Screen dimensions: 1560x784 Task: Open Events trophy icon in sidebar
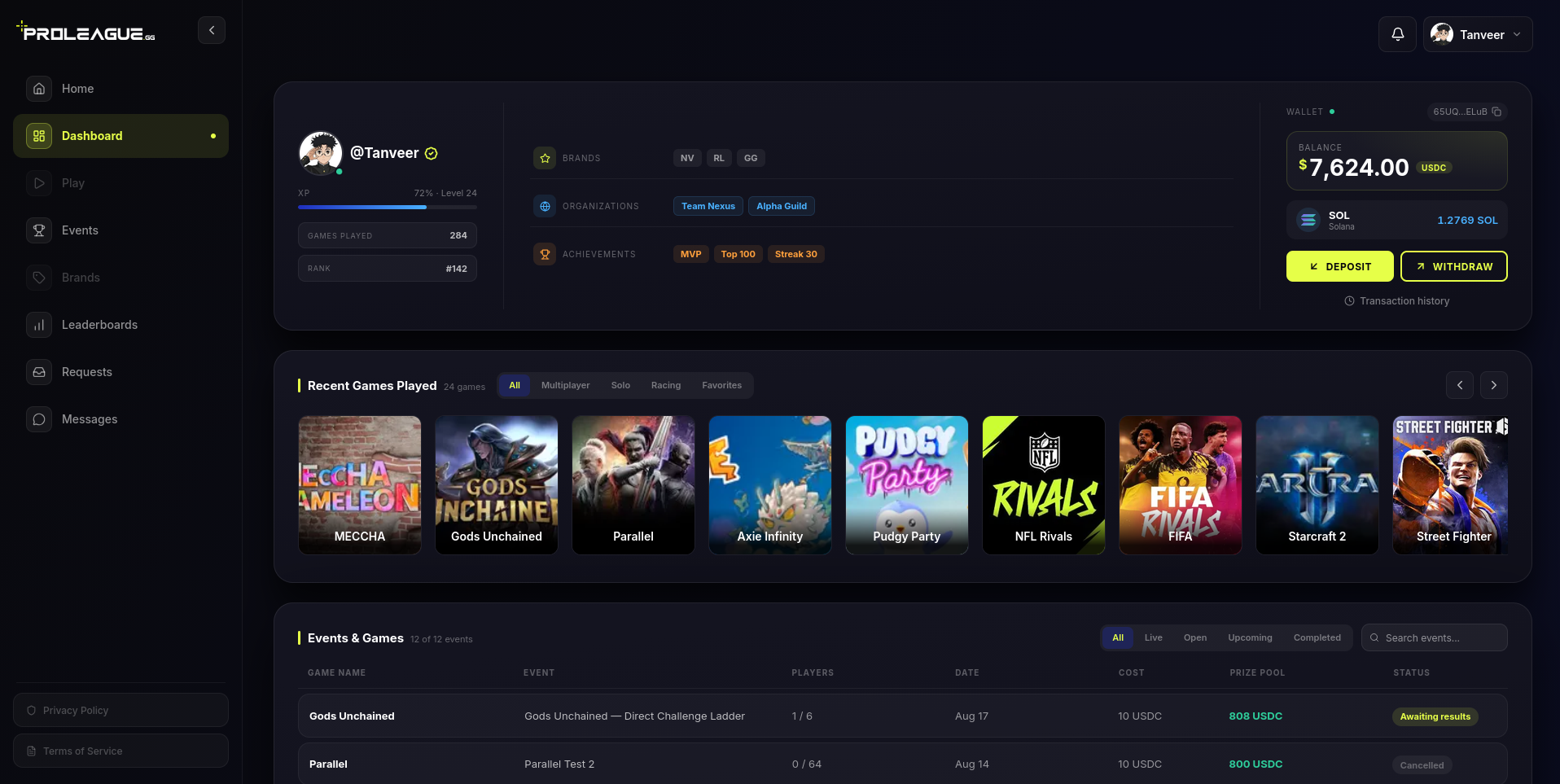tap(39, 230)
